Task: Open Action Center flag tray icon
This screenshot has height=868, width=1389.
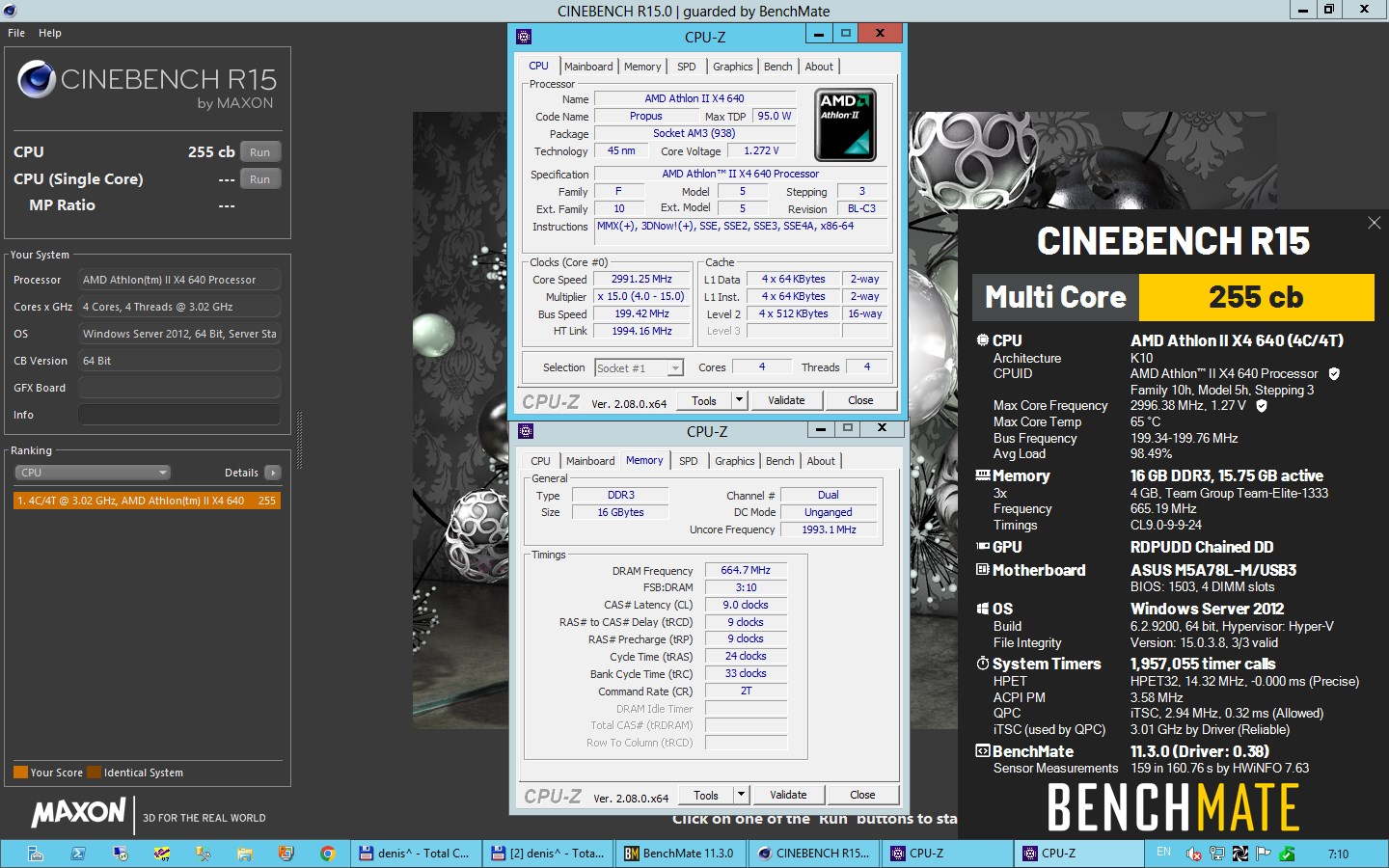Action: point(1263,854)
